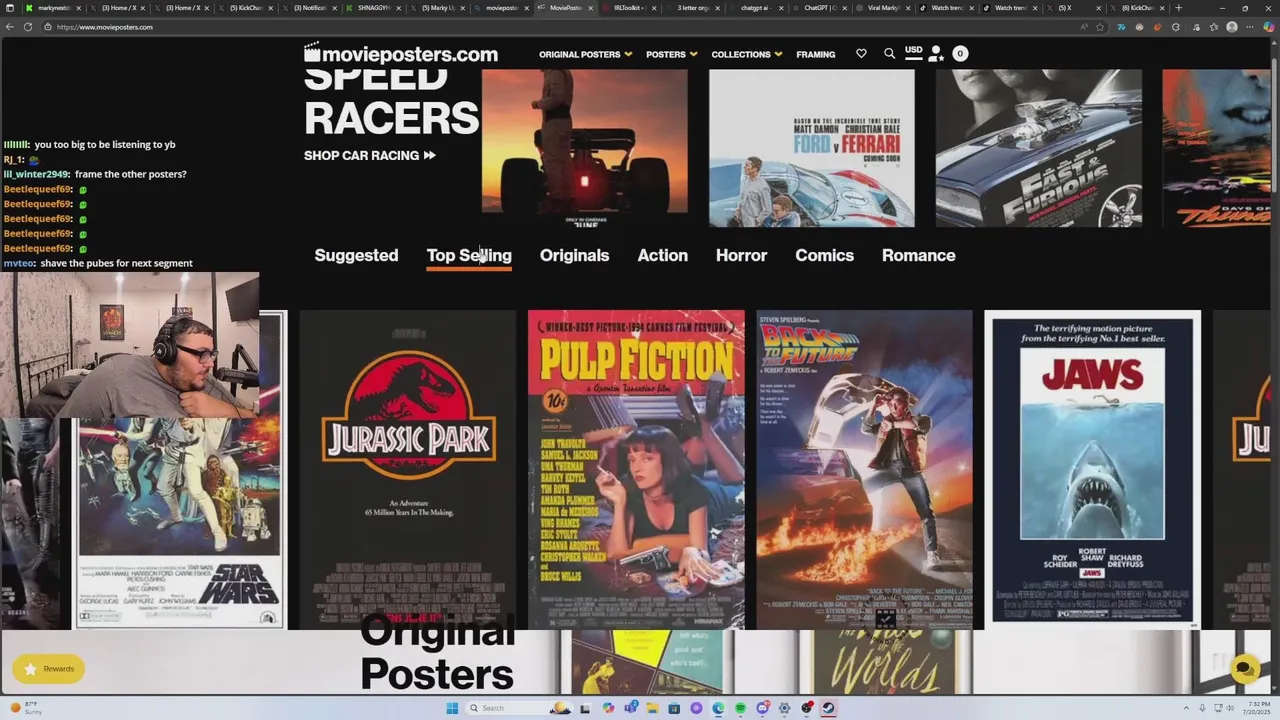
Task: Open the Back to the Future poster
Action: [864, 469]
